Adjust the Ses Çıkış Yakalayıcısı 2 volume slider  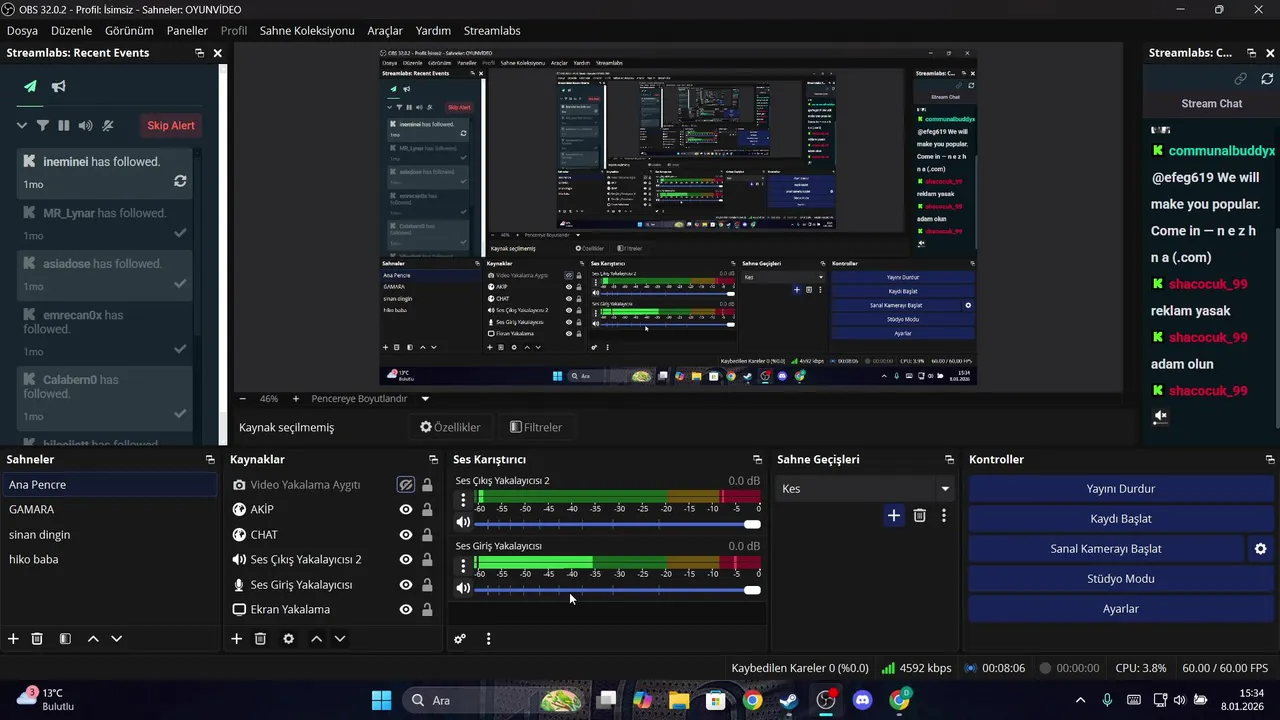coord(617,524)
